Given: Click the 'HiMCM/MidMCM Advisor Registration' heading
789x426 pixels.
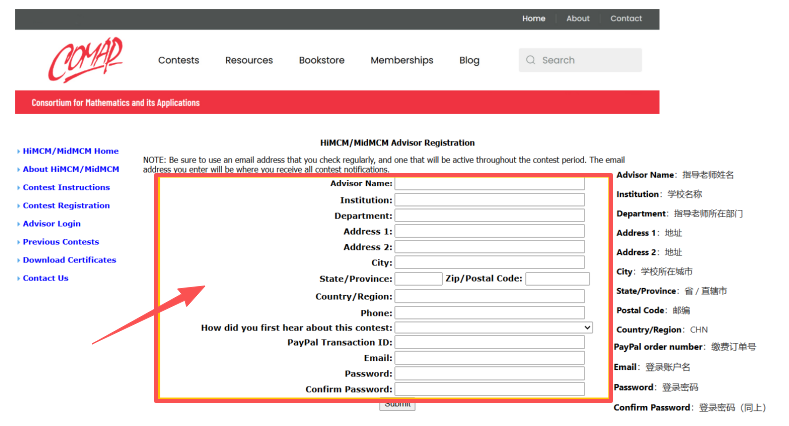Looking at the screenshot, I should tap(397, 143).
